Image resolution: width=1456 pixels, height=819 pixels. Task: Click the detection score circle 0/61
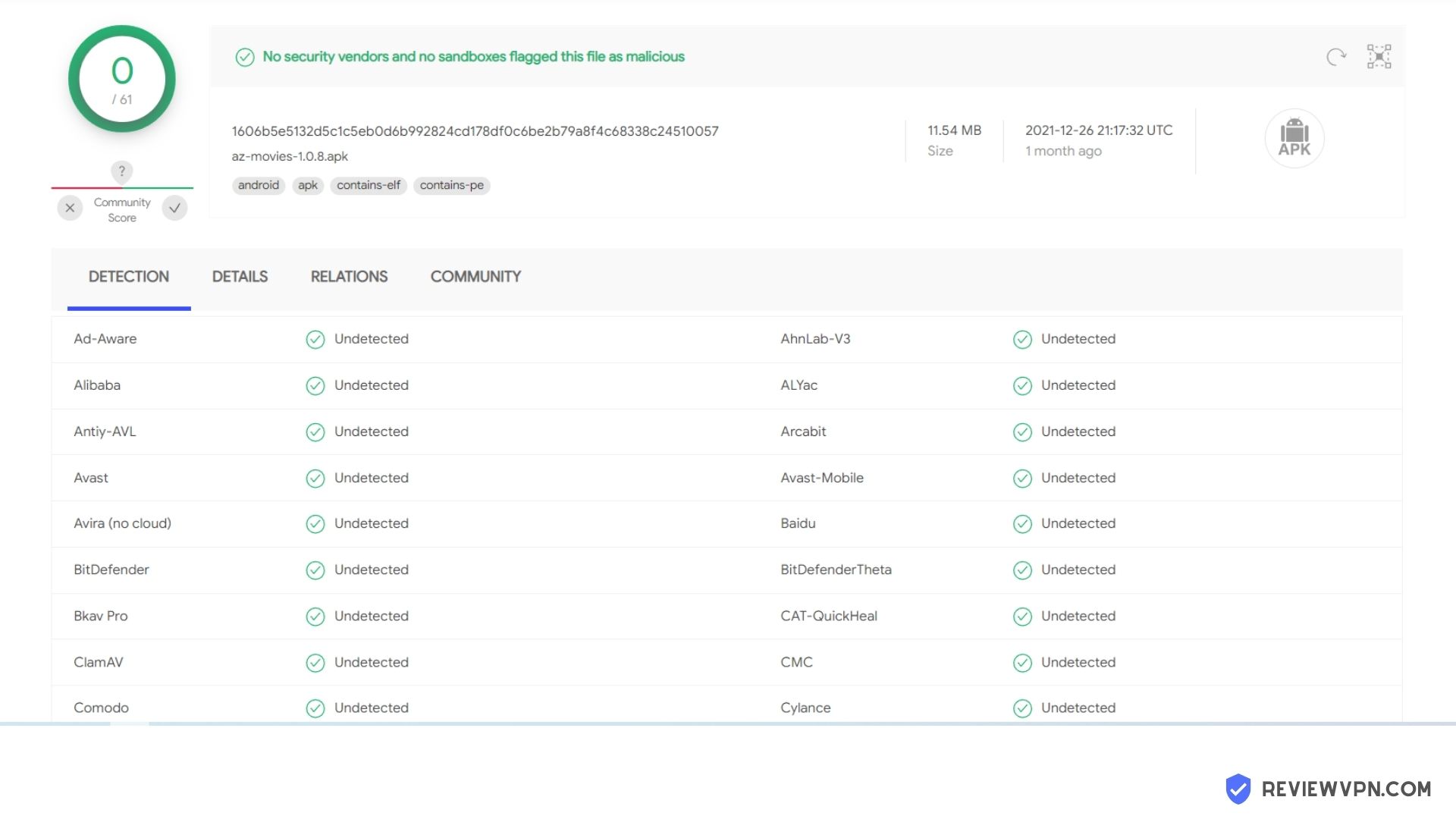[122, 79]
